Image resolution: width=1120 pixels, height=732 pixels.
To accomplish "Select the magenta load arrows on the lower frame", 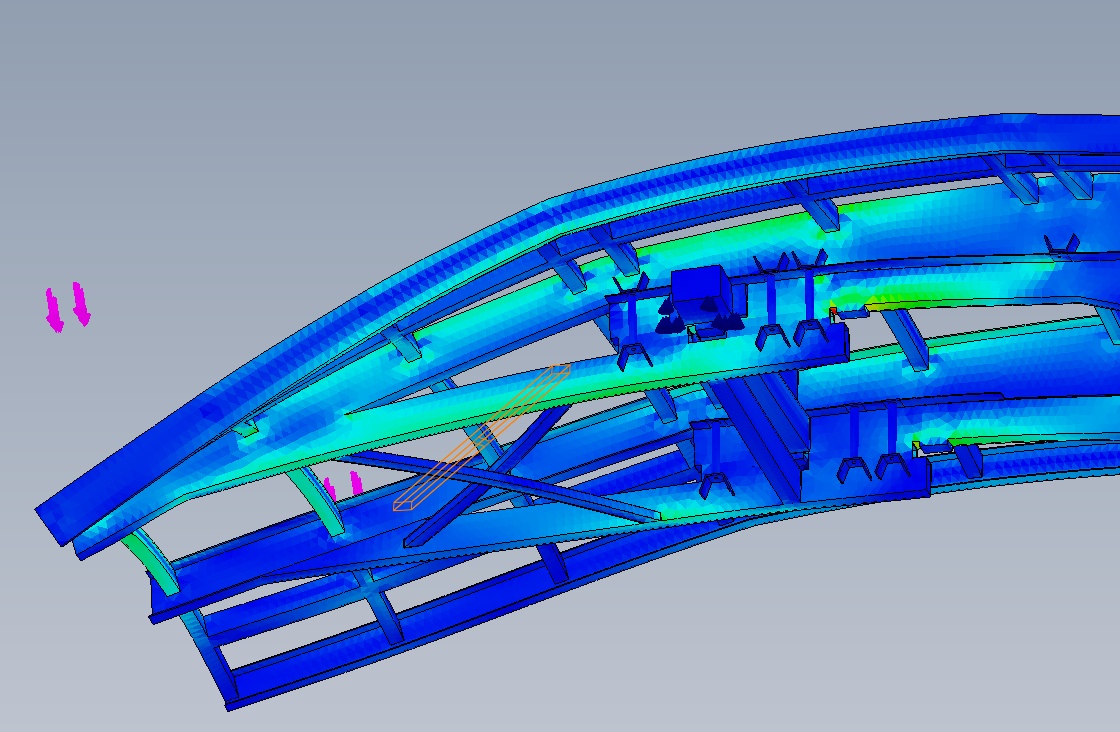I will click(343, 487).
